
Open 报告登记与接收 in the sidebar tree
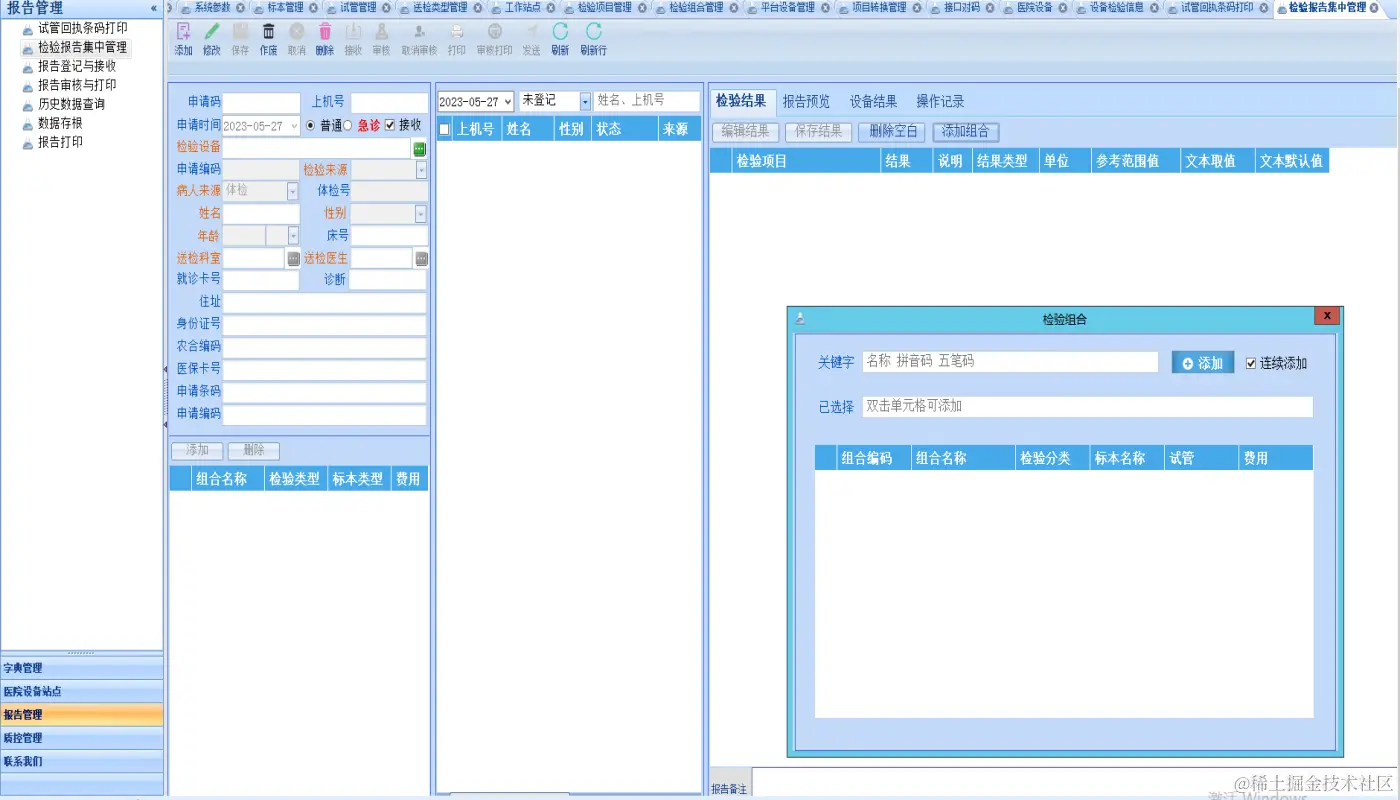click(x=76, y=66)
